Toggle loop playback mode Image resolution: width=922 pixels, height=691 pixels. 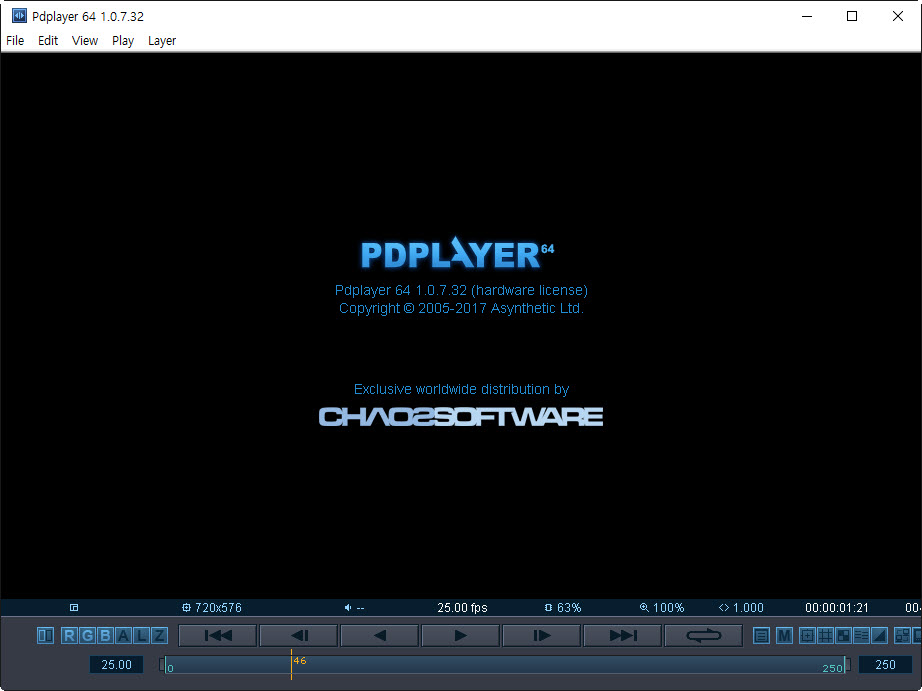[x=703, y=636]
